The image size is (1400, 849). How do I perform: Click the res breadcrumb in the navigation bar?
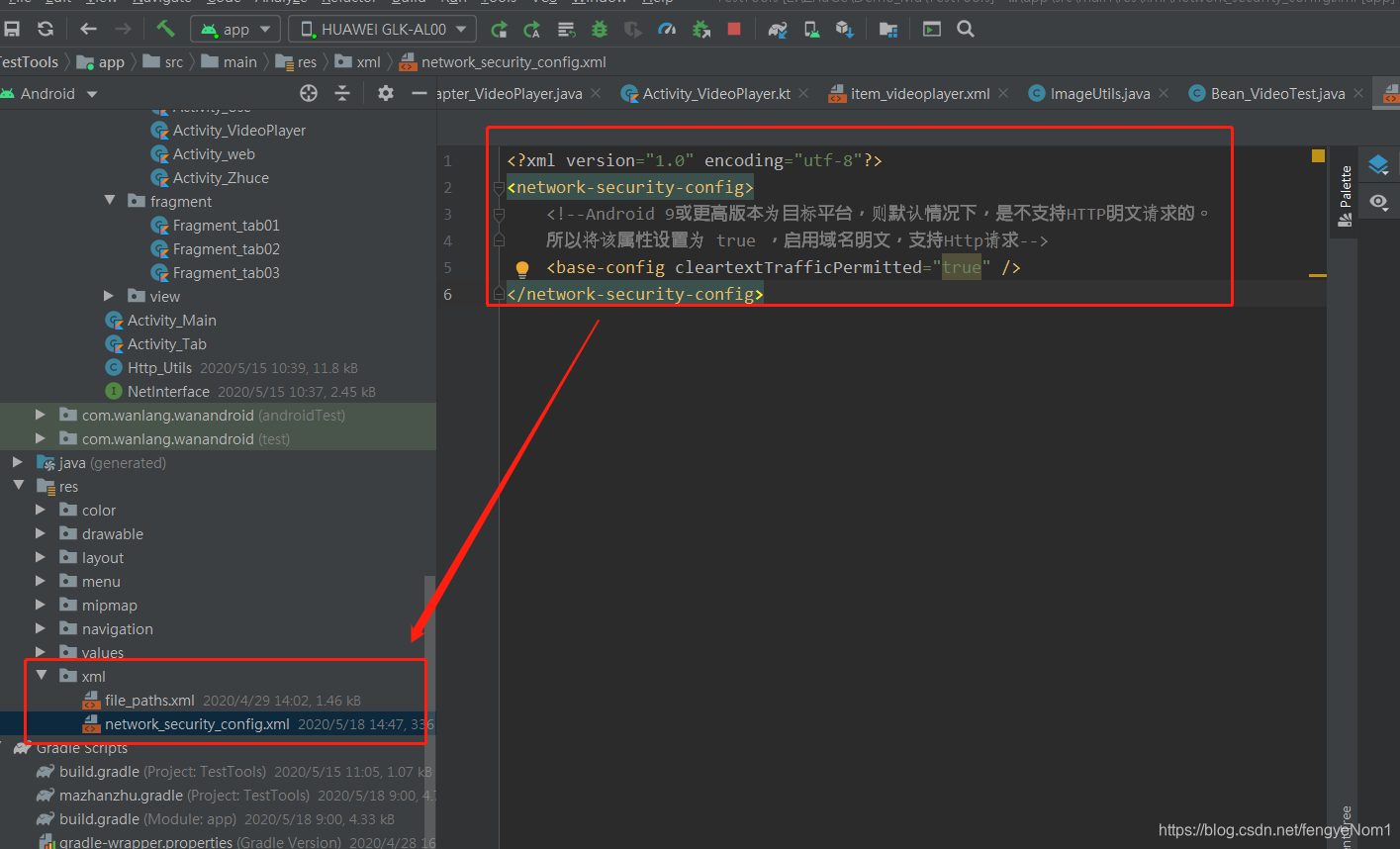point(307,61)
